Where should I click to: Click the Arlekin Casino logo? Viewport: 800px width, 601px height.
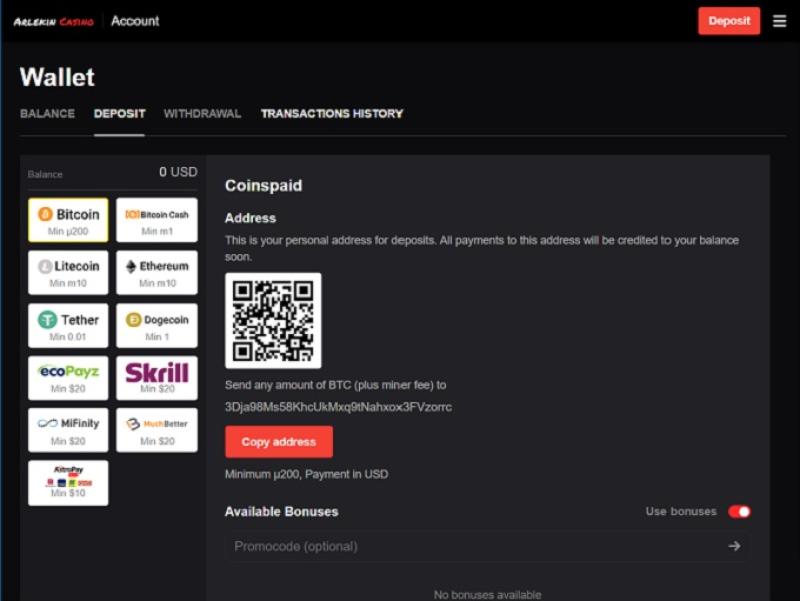[x=54, y=21]
